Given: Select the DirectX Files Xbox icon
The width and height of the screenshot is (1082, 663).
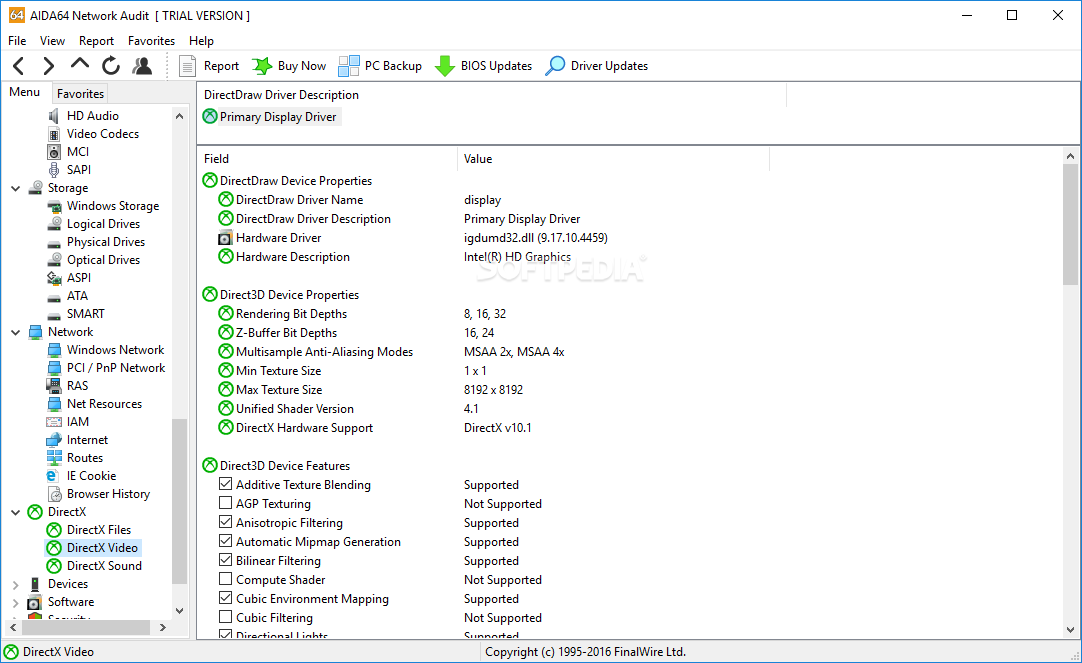Looking at the screenshot, I should point(54,530).
